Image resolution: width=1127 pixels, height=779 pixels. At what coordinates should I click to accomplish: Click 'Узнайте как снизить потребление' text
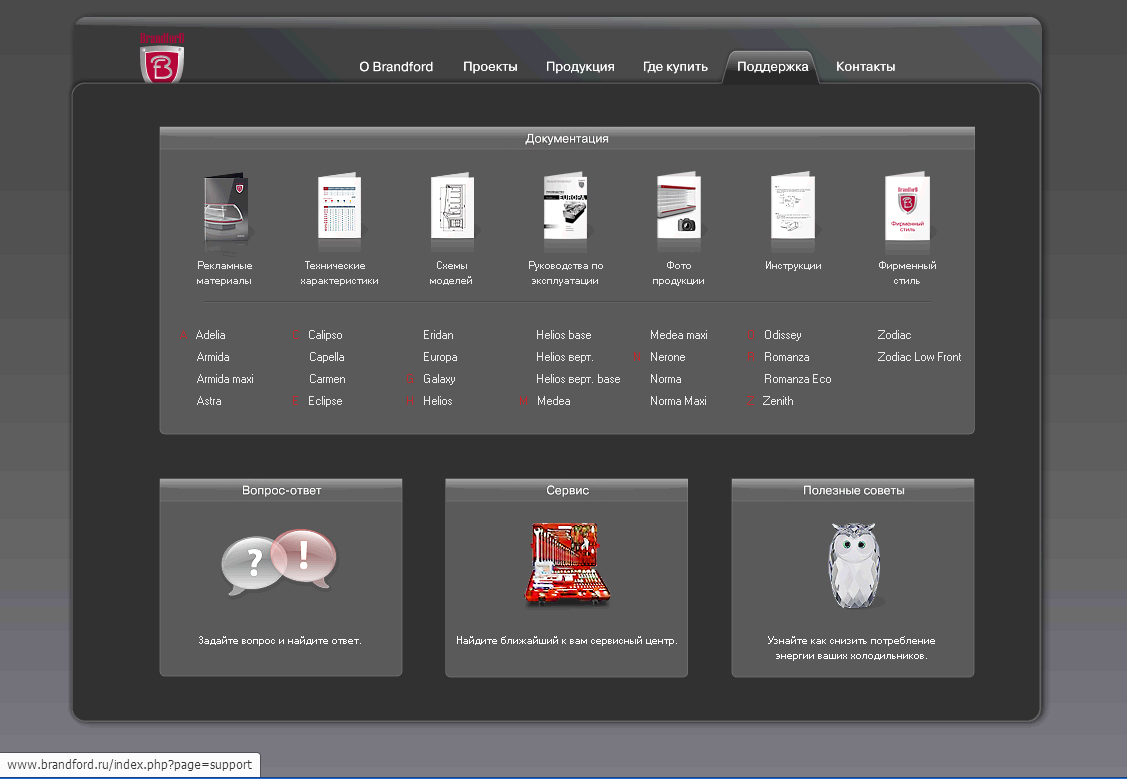pos(851,640)
